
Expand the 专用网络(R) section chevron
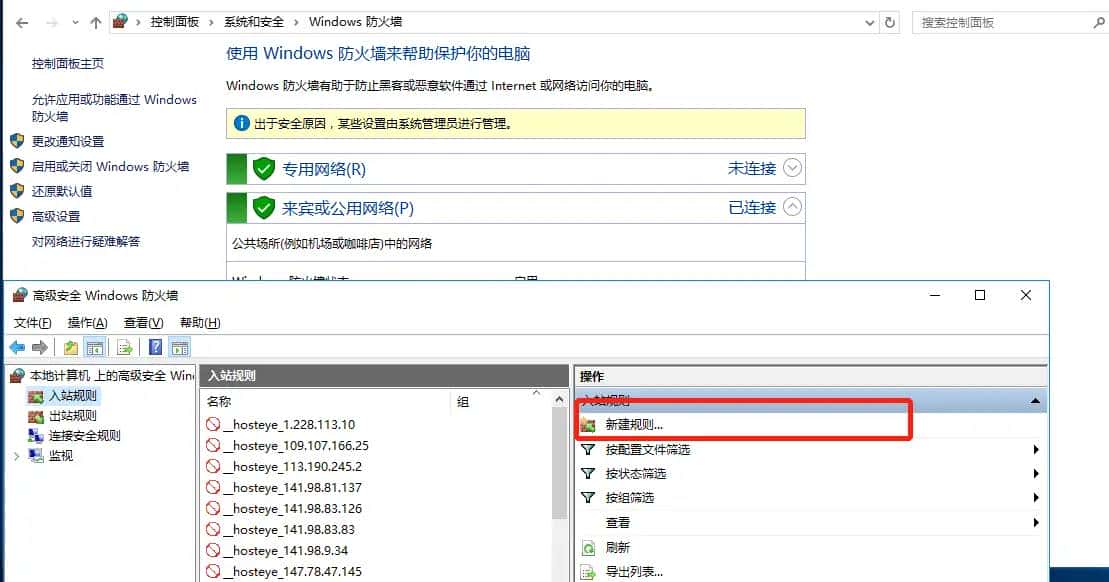coord(790,169)
